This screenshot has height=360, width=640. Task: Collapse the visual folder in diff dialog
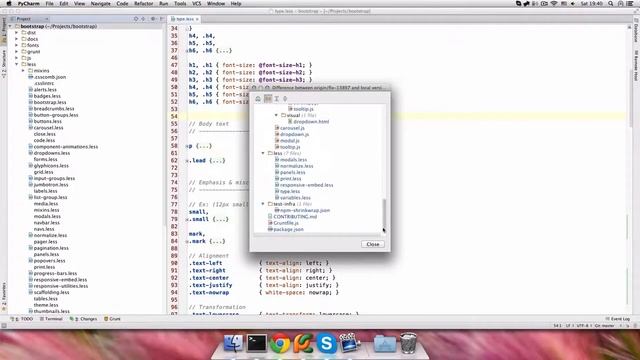[276, 116]
